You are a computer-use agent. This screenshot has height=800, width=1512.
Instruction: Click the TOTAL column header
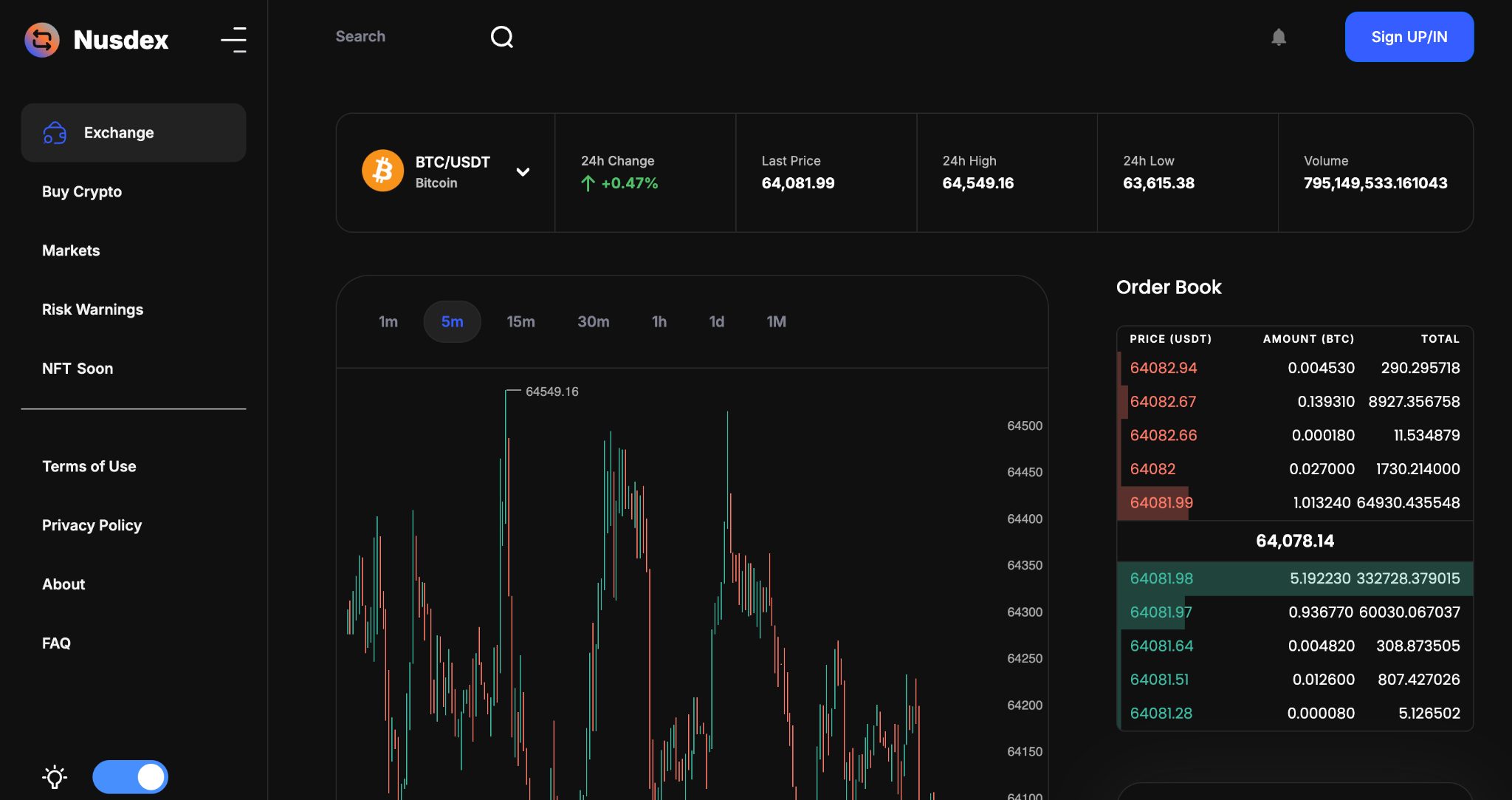click(x=1440, y=339)
